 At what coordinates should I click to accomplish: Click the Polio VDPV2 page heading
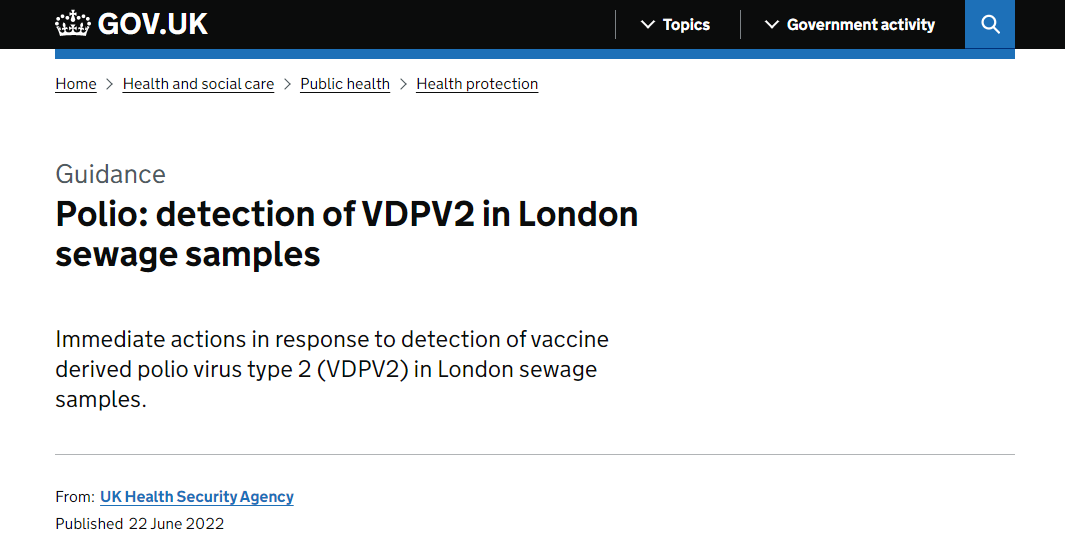[346, 234]
